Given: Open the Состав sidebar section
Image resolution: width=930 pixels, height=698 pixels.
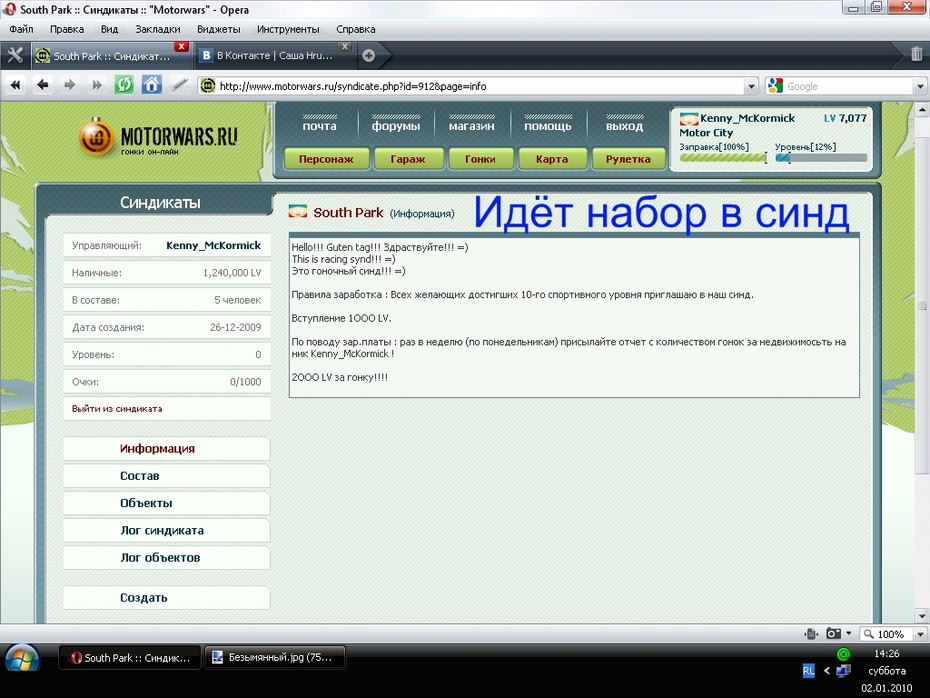Looking at the screenshot, I should 140,476.
